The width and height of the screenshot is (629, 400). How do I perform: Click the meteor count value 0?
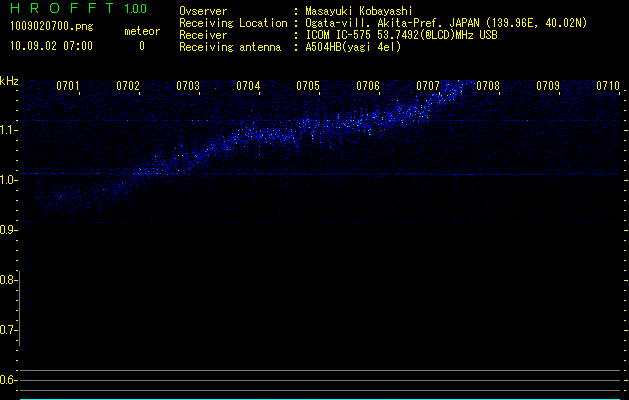tap(142, 46)
